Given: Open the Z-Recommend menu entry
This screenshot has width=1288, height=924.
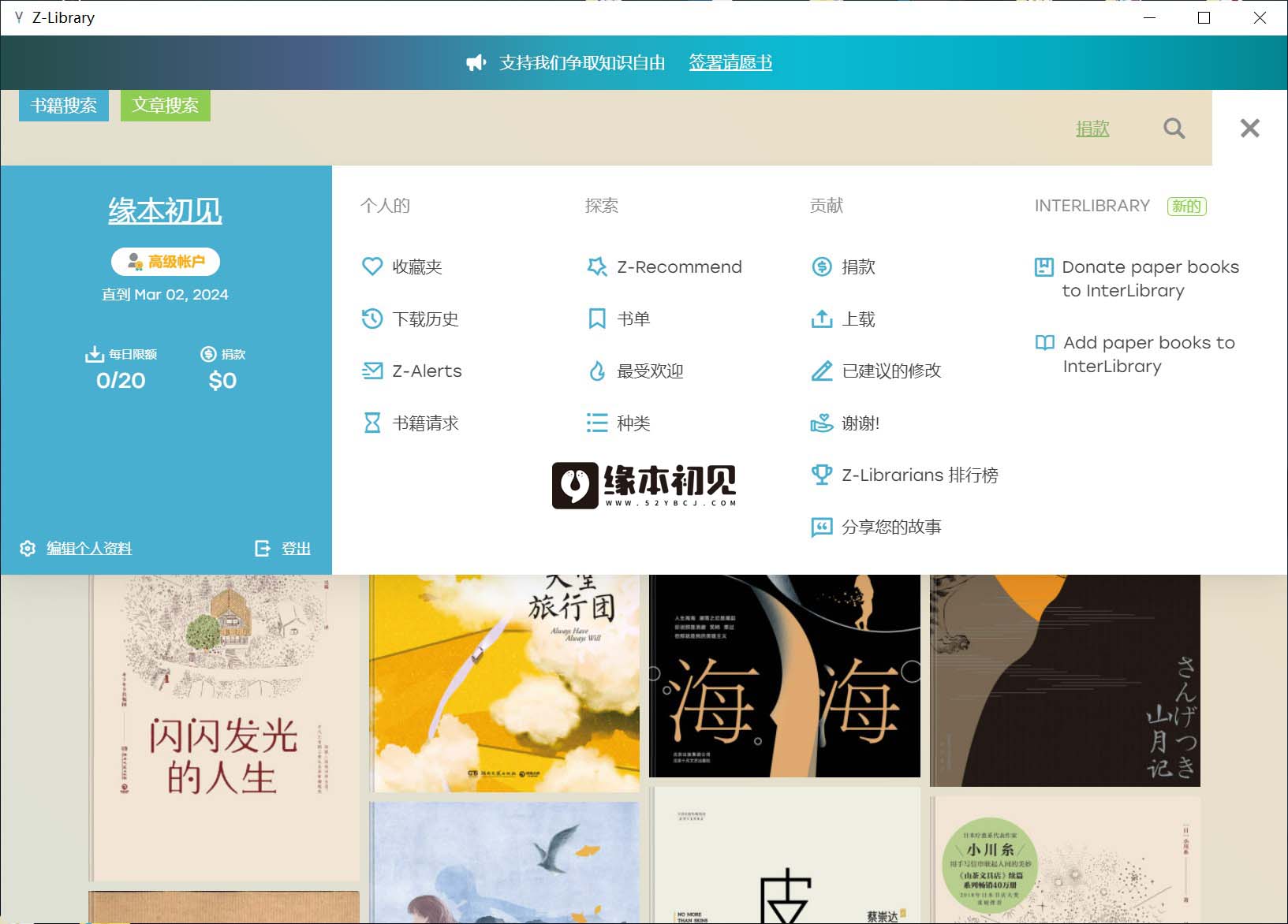Looking at the screenshot, I should tap(664, 266).
